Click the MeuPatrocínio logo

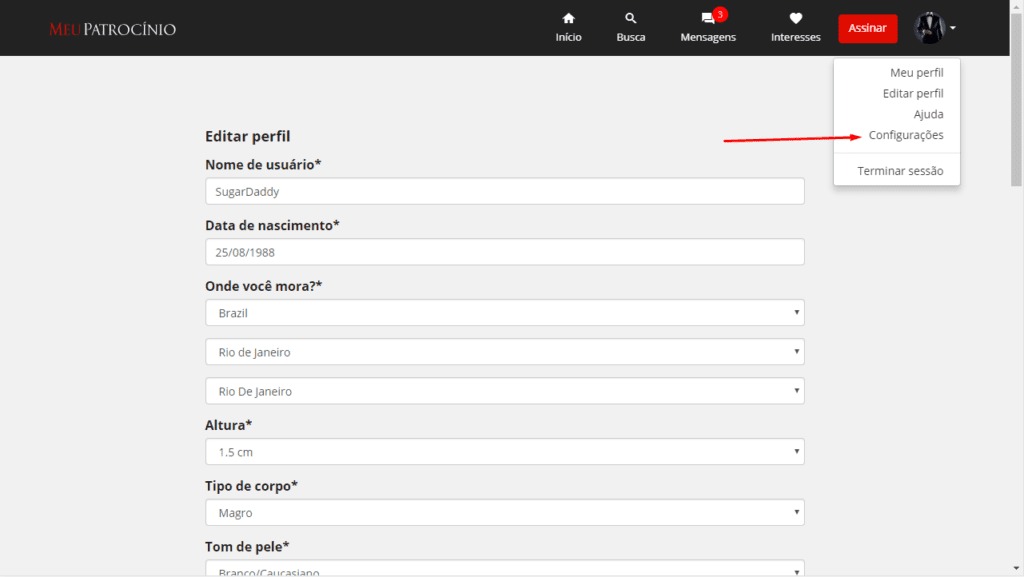[x=112, y=29]
